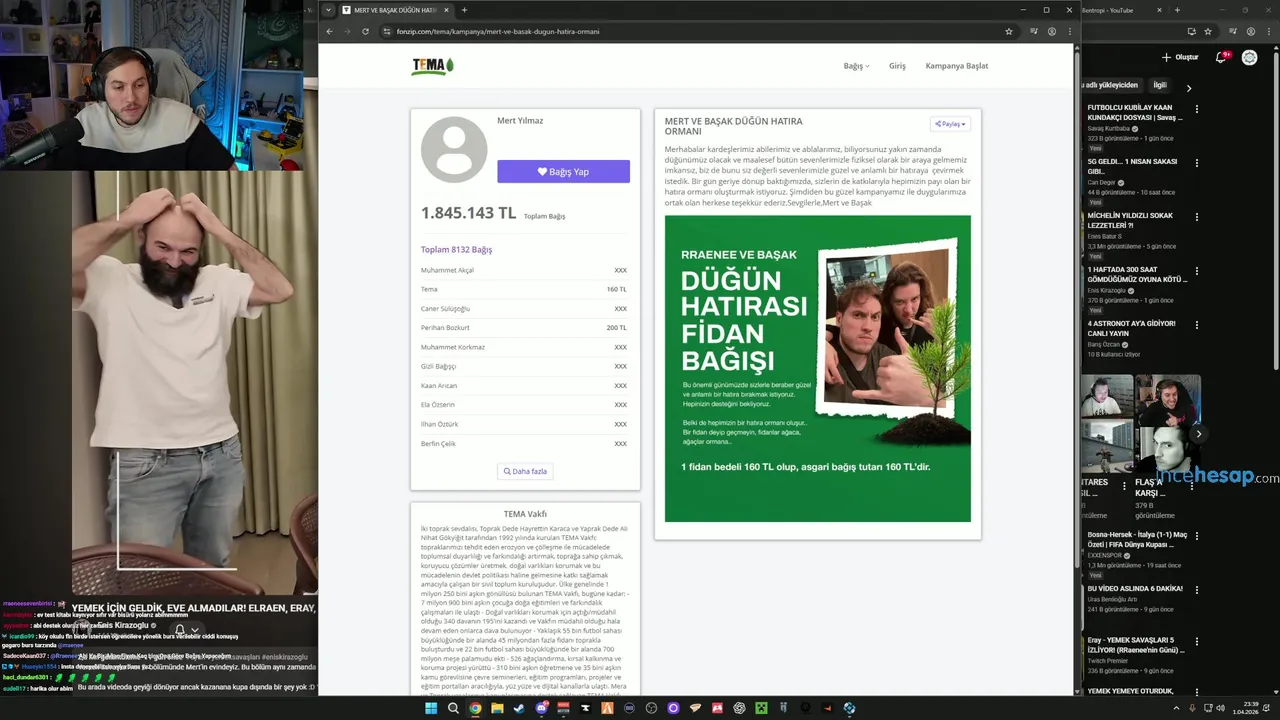The image size is (1280, 720).
Task: Open options for 4 ASTRONOT AY'A GİDİYOR video
Action: (1197, 324)
